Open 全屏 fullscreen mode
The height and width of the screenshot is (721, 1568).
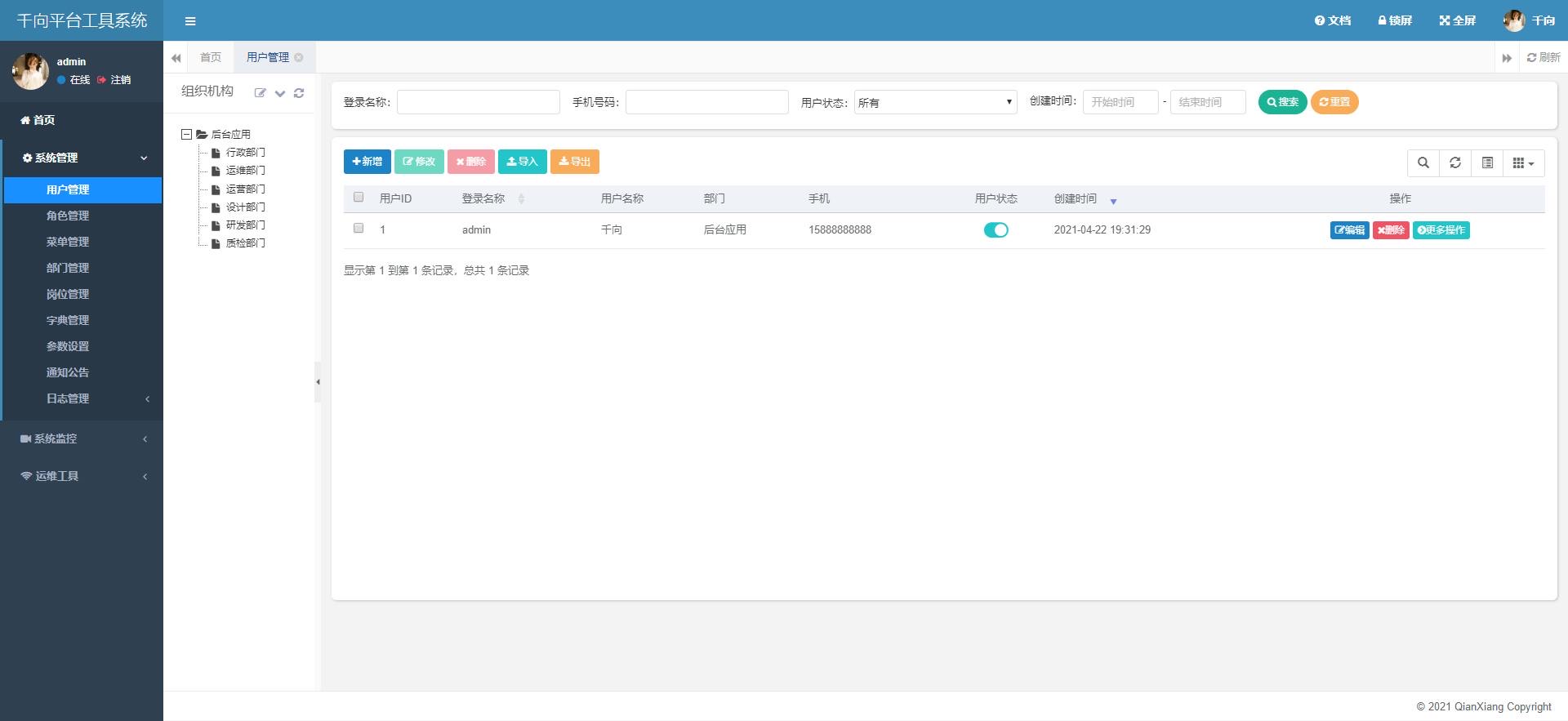(1457, 20)
